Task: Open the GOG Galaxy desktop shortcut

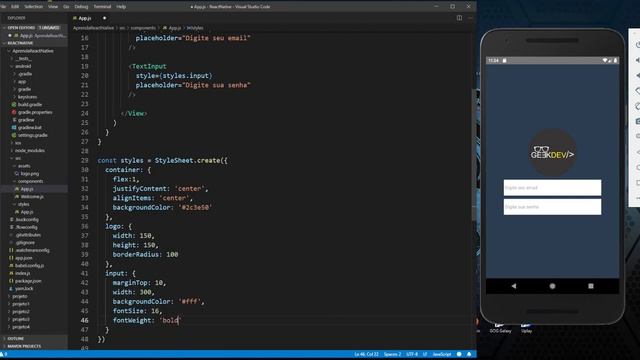Action: (x=500, y=328)
